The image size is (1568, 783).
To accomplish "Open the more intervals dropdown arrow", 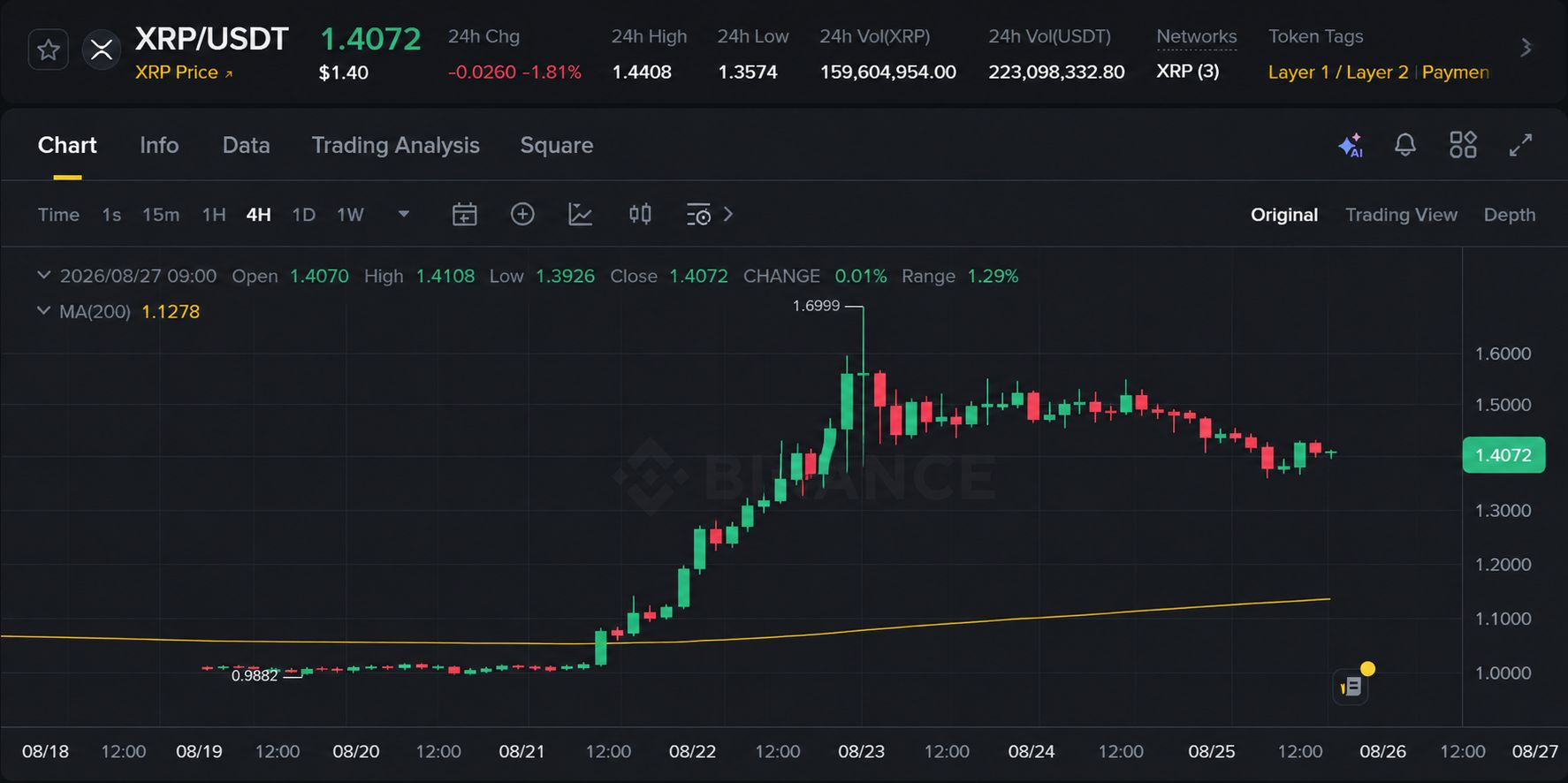I will [x=404, y=214].
